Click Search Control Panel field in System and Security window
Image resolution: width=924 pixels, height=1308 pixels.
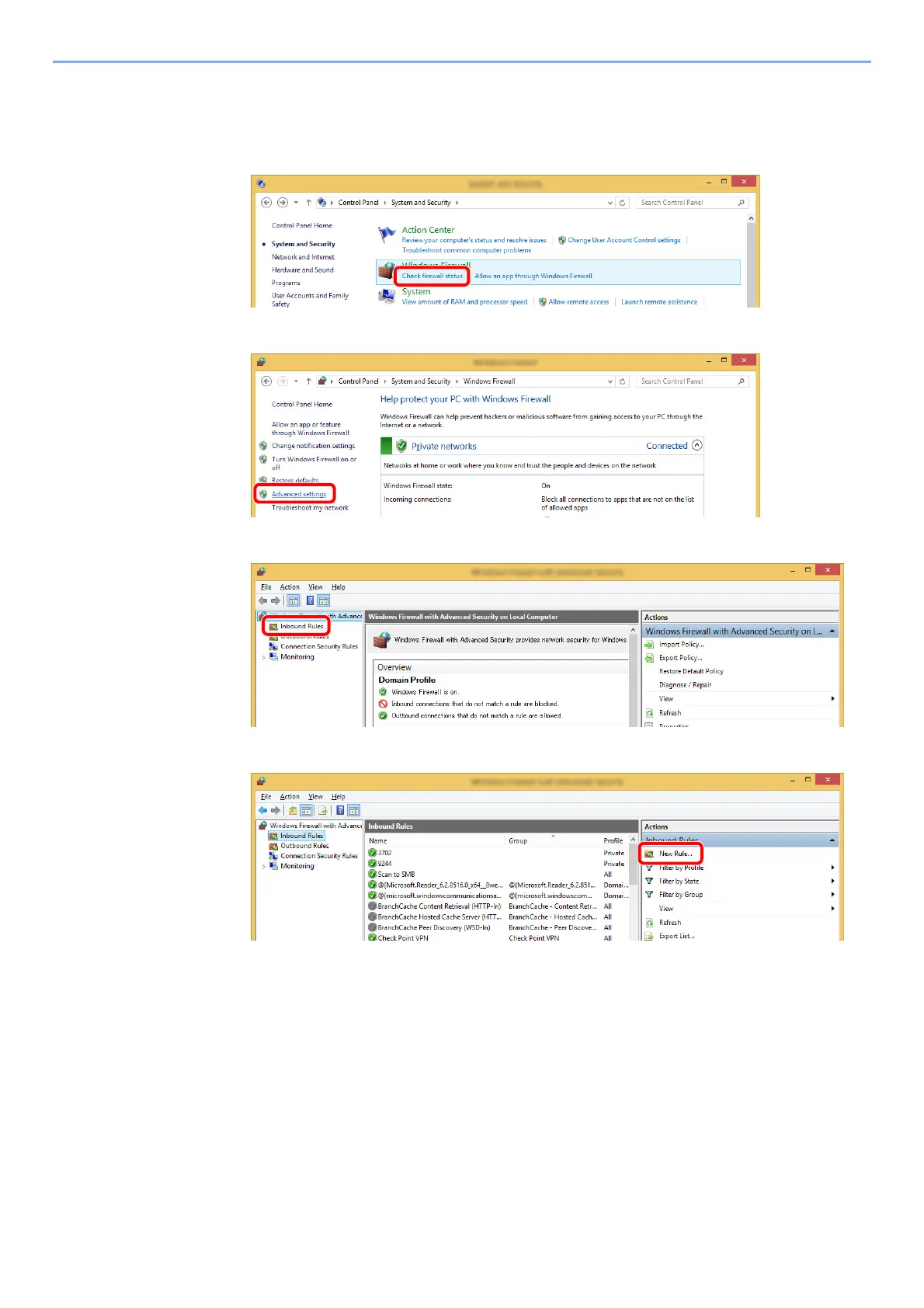point(693,203)
